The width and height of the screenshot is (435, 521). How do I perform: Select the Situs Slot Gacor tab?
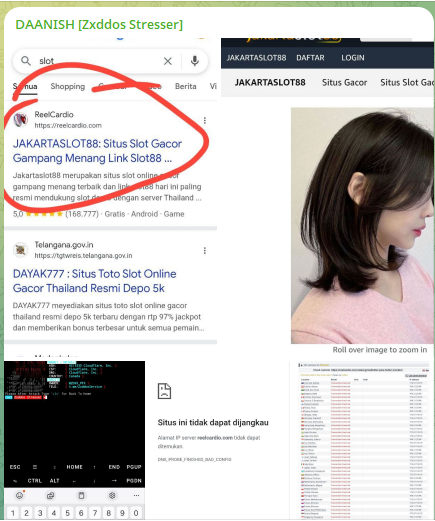(407, 83)
